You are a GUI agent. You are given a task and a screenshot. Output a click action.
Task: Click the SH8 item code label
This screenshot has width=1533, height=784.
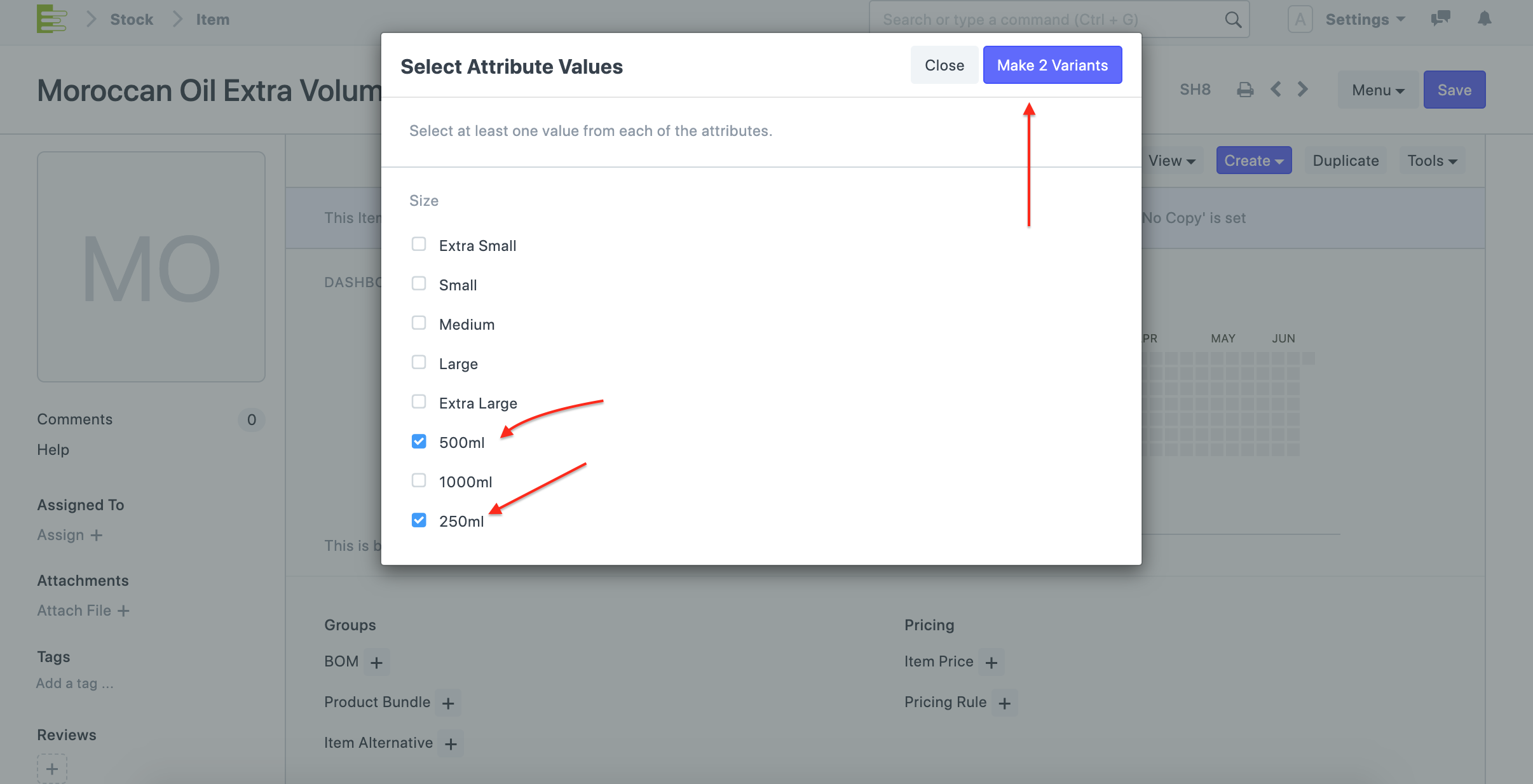tap(1195, 90)
